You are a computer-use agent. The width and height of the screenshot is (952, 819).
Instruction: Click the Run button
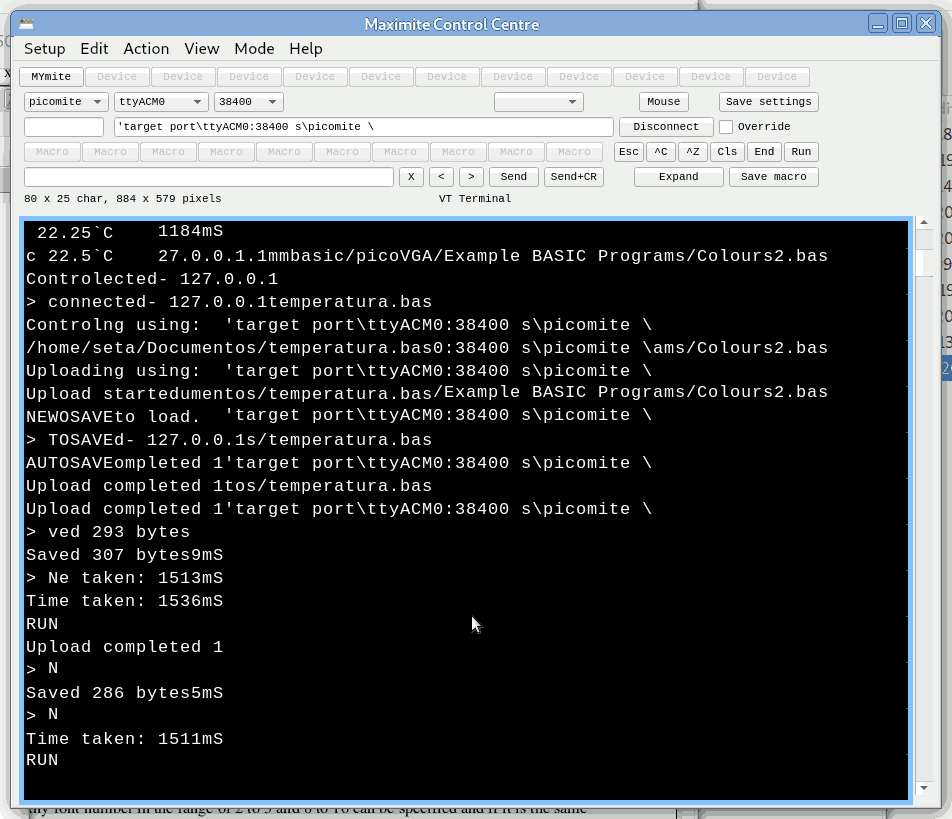[x=801, y=152]
